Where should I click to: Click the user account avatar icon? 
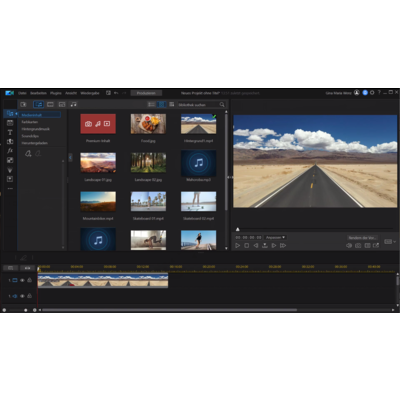point(357,93)
